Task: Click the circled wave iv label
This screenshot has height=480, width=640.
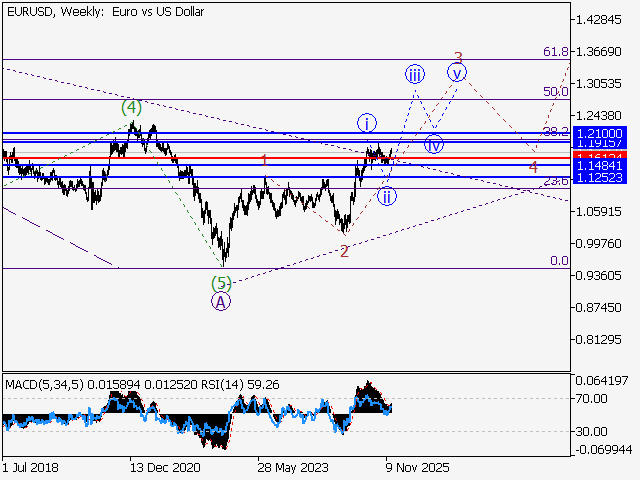Action: coord(433,144)
